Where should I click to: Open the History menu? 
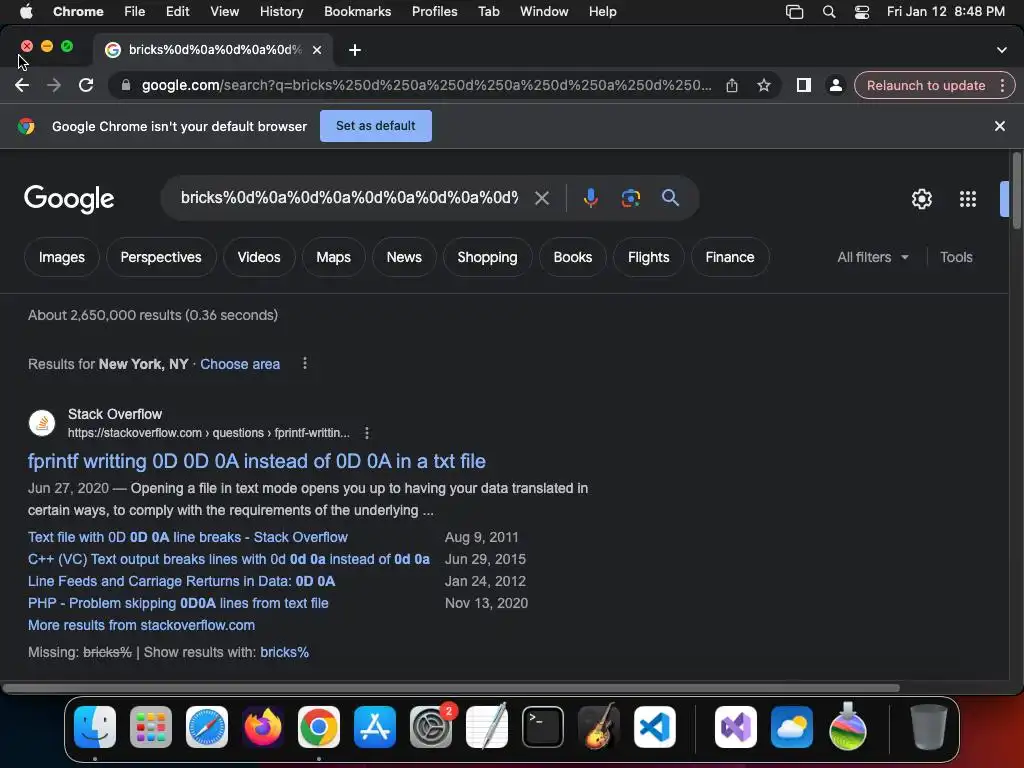point(281,11)
